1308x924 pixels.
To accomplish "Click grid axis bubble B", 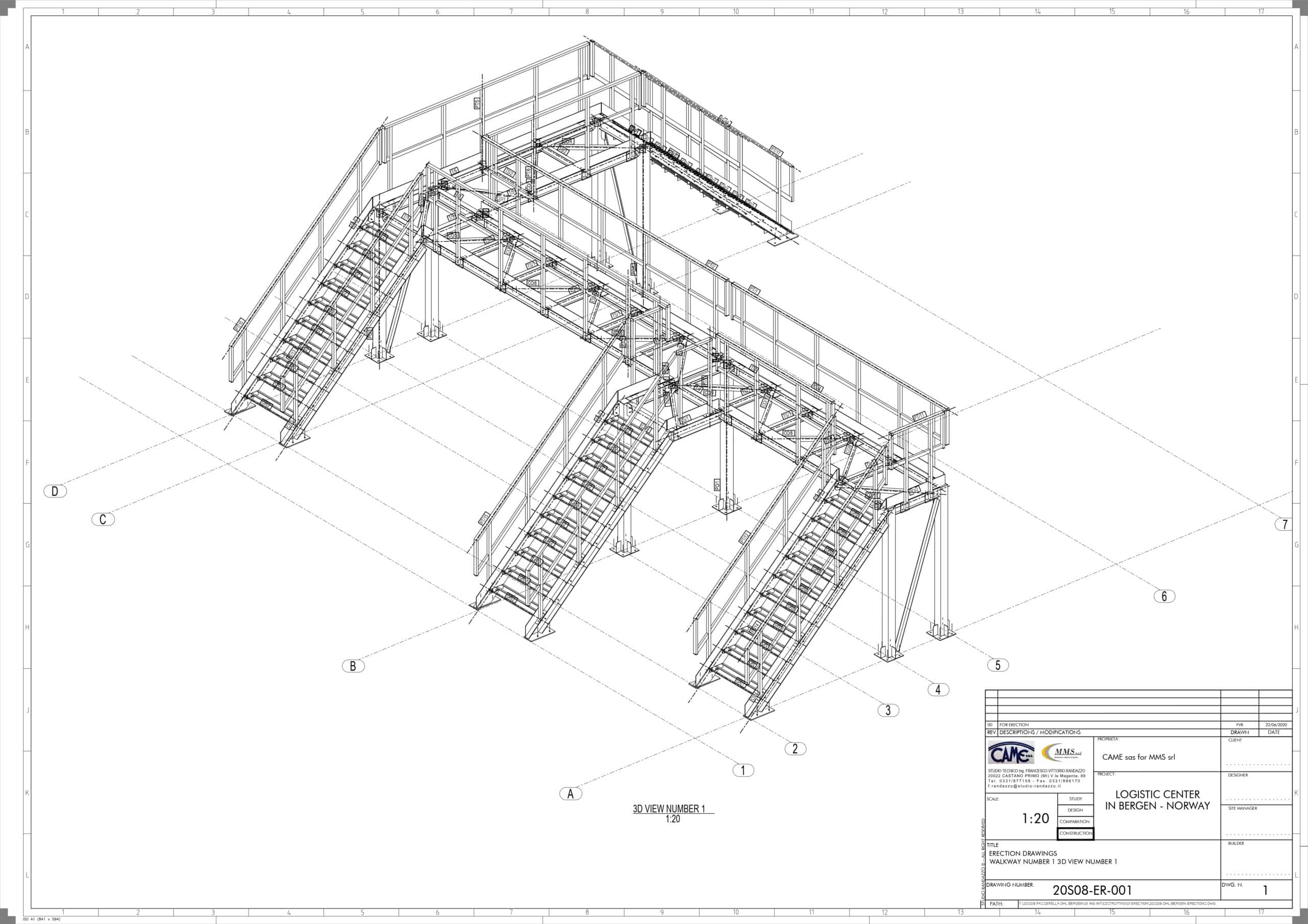I will [x=353, y=666].
